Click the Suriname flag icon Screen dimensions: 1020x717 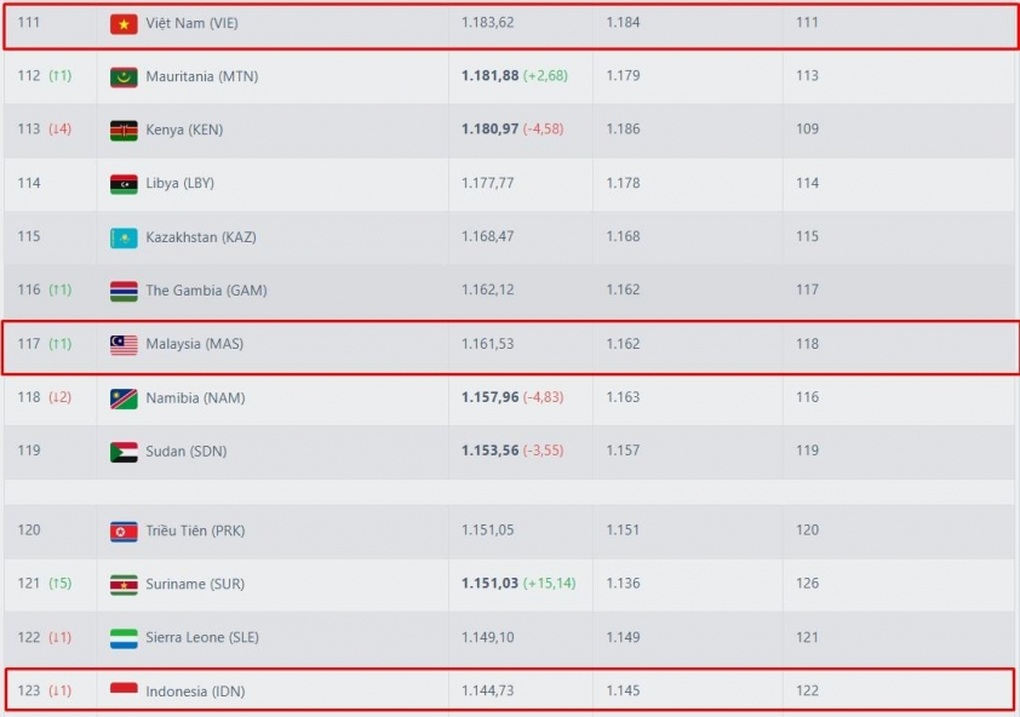coord(124,584)
